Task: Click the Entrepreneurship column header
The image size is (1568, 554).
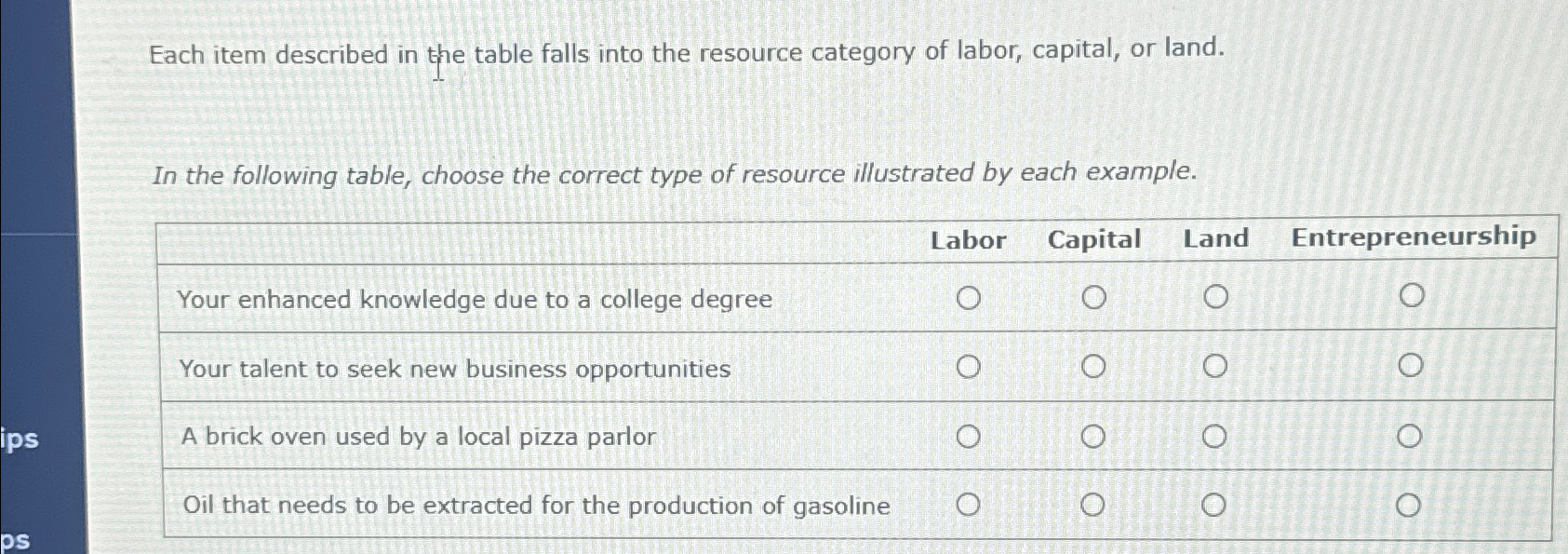Action: tap(1414, 237)
